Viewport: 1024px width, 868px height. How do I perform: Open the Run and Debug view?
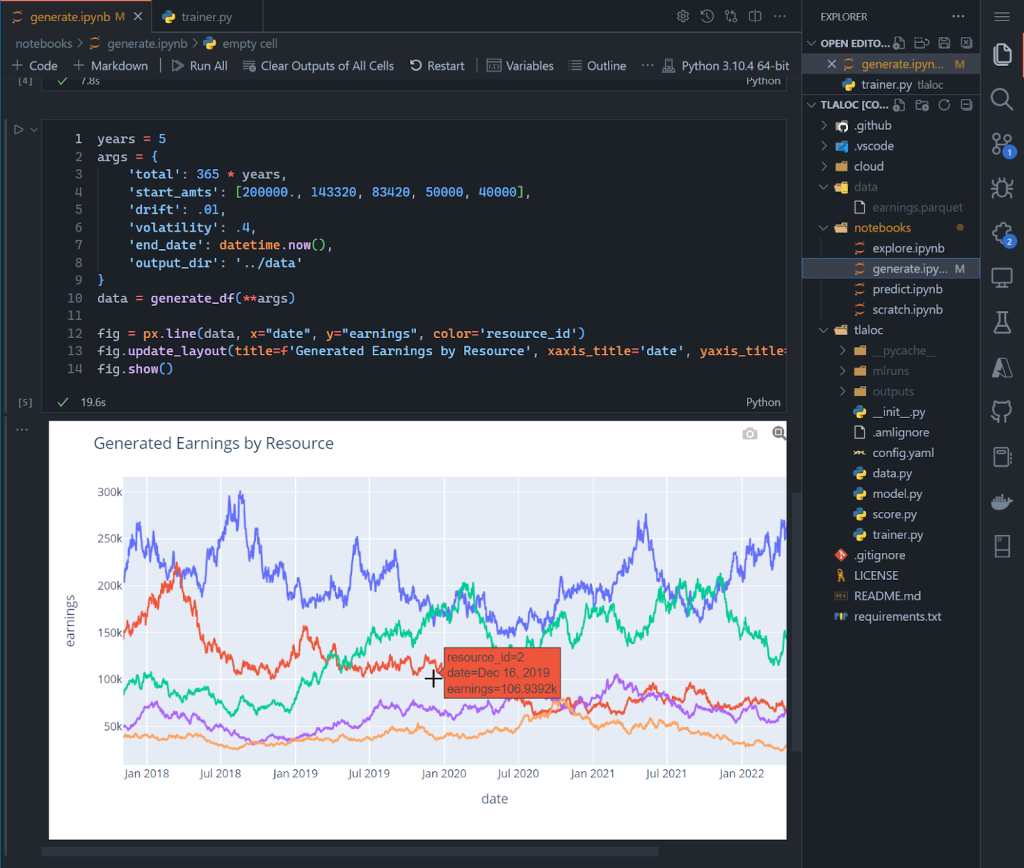point(1001,187)
